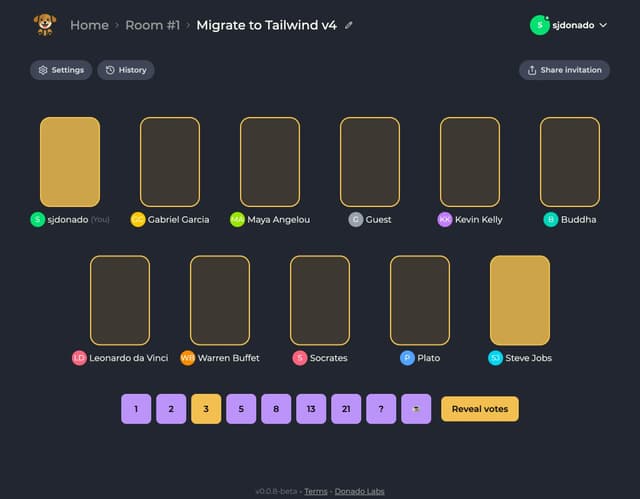Image resolution: width=640 pixels, height=499 pixels.
Task: Select the question mark vote option
Action: coord(381,408)
